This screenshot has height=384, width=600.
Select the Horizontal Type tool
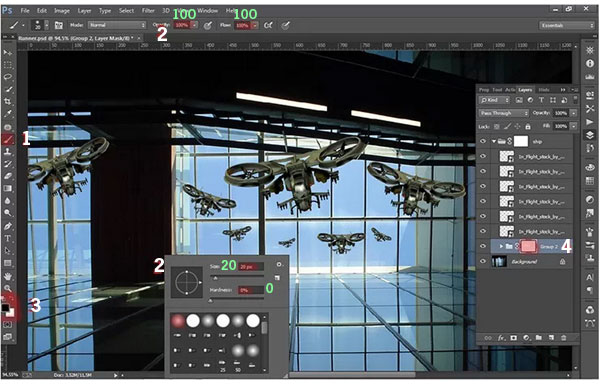(8, 239)
